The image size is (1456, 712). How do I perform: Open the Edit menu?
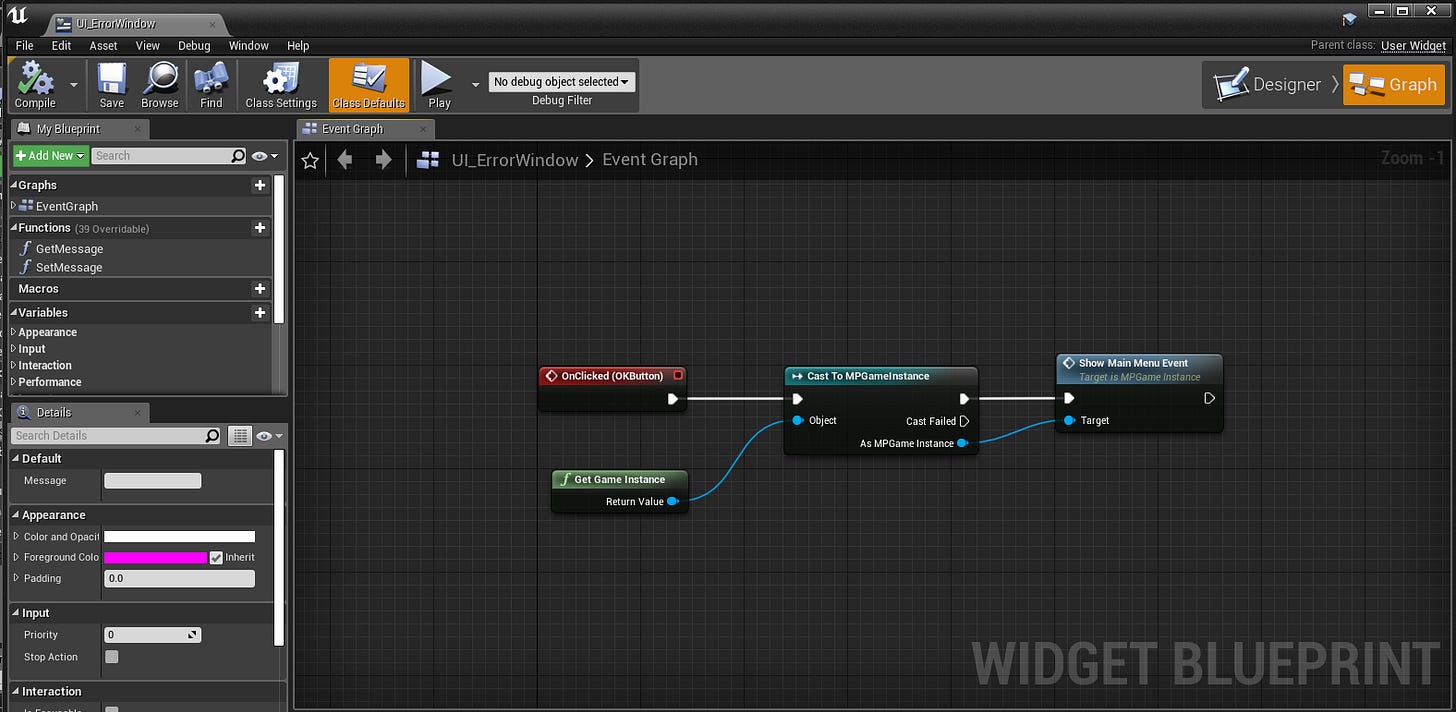coord(61,46)
